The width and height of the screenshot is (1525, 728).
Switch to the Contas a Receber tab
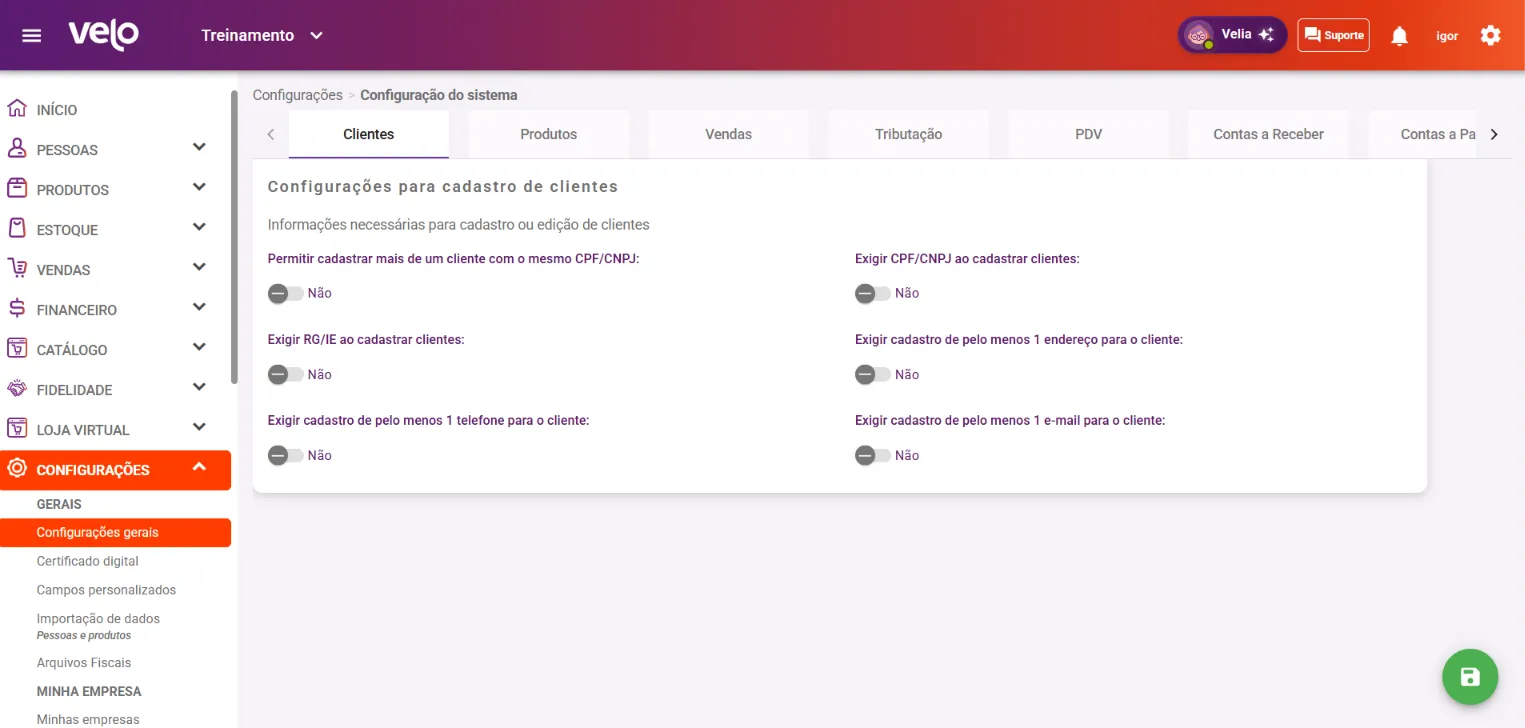1269,134
